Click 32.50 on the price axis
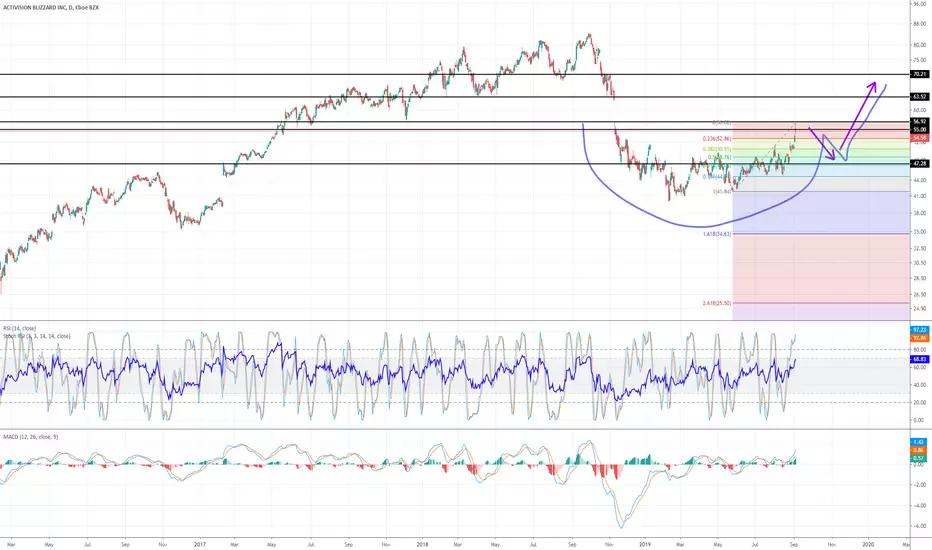This screenshot has width=932, height=550. pyautogui.click(x=920, y=249)
